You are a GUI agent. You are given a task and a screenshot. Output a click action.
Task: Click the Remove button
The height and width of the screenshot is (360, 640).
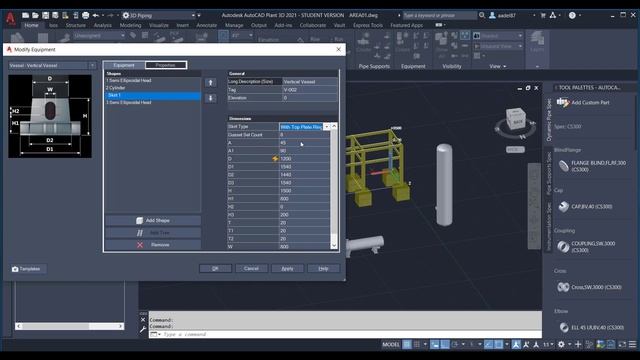click(153, 245)
